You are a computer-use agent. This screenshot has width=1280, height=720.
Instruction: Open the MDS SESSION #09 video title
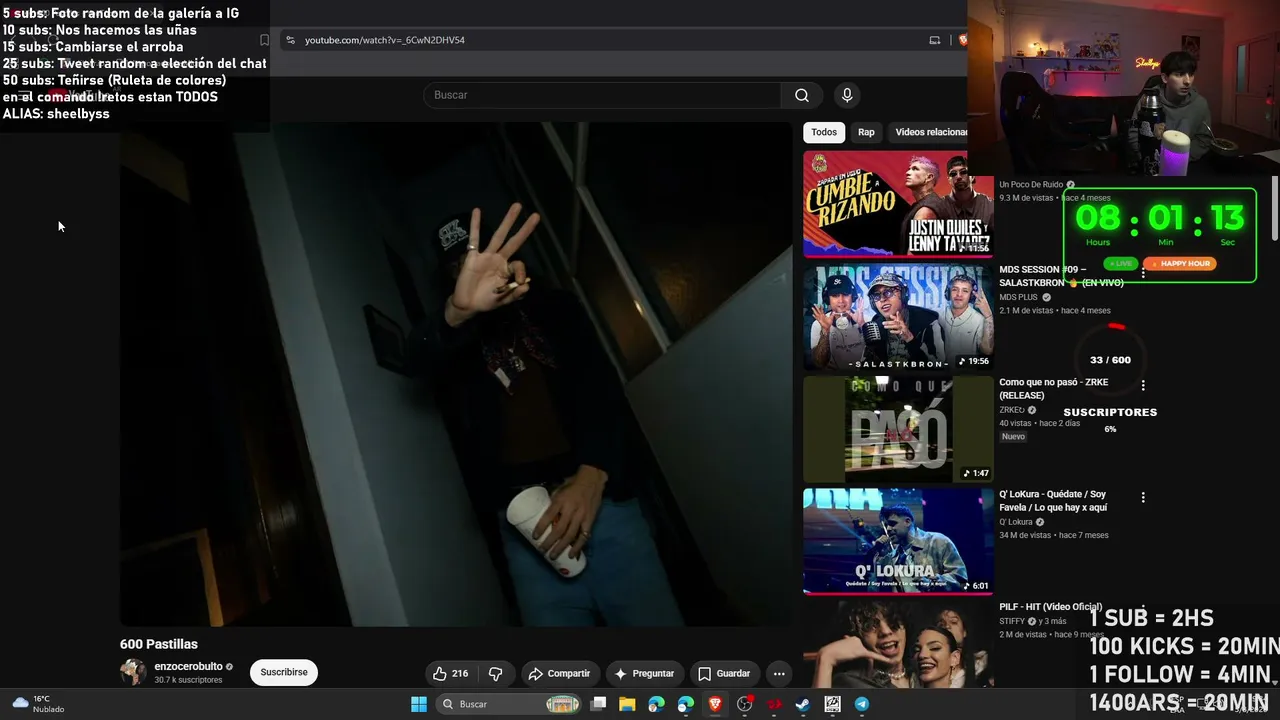[1061, 276]
